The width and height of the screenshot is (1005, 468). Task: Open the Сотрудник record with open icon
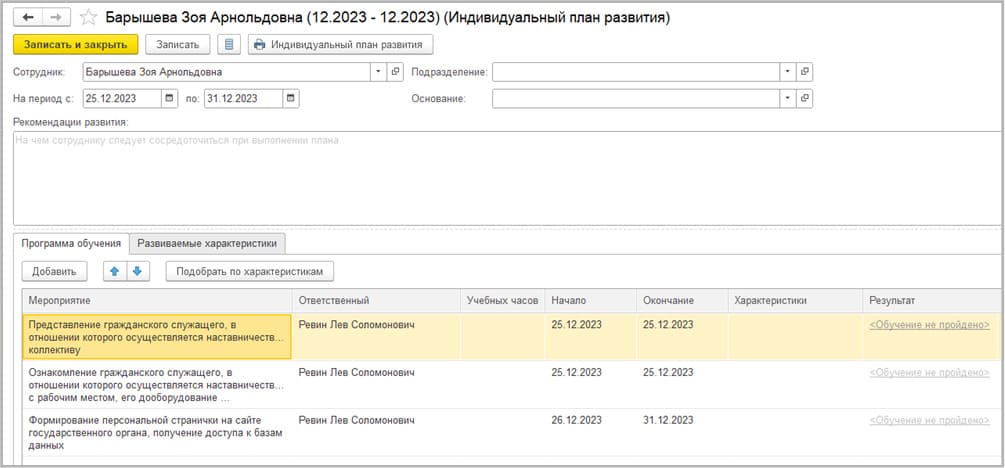(x=395, y=72)
